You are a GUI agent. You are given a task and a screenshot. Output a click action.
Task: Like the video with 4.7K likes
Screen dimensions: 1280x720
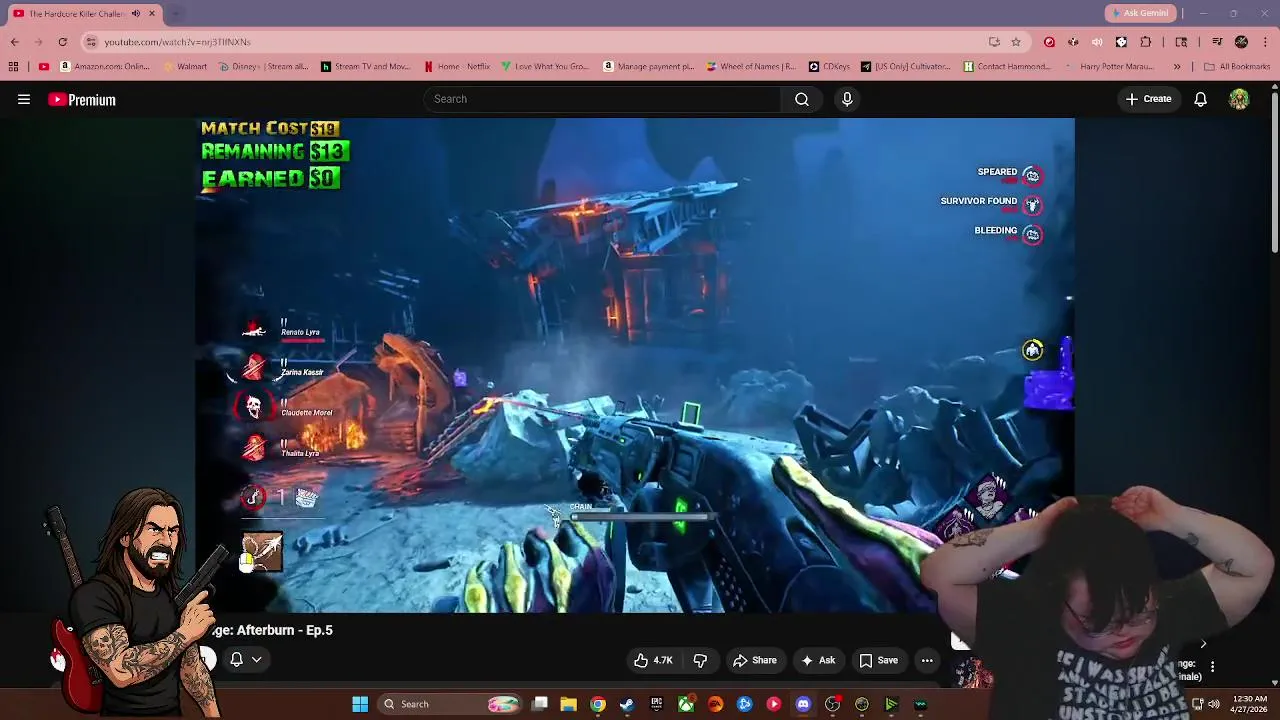(x=653, y=660)
